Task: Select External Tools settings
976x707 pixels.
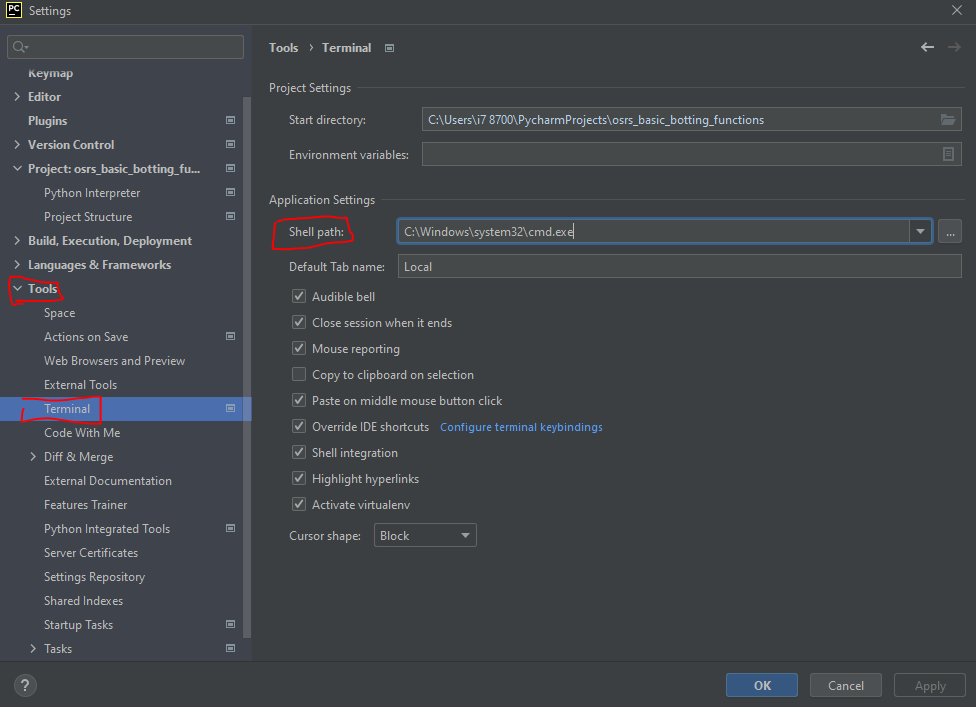Action: [x=80, y=385]
